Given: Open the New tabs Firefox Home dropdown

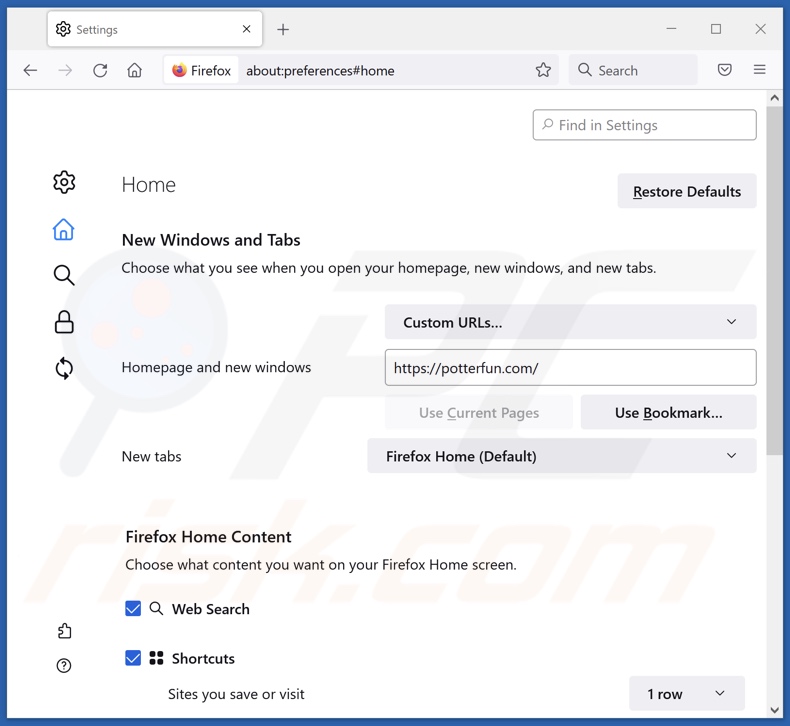Looking at the screenshot, I should pyautogui.click(x=562, y=456).
